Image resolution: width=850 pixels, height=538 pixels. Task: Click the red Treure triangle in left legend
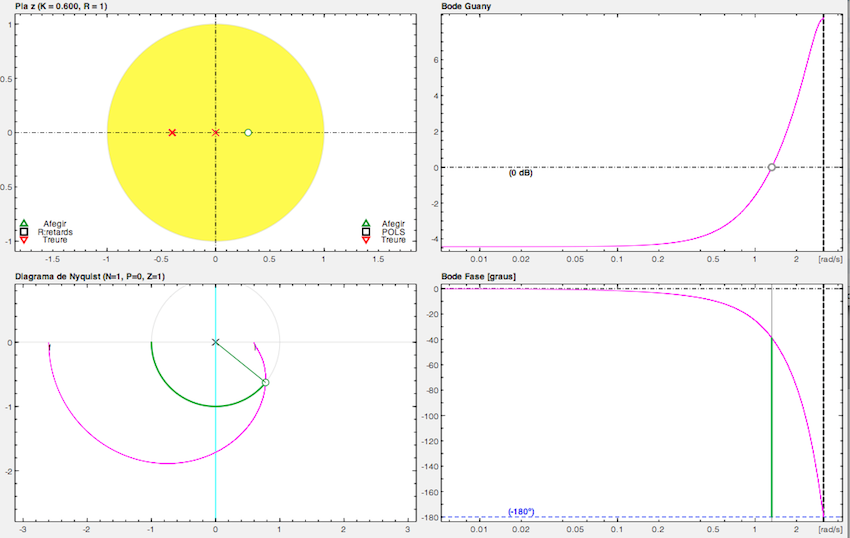(x=24, y=240)
